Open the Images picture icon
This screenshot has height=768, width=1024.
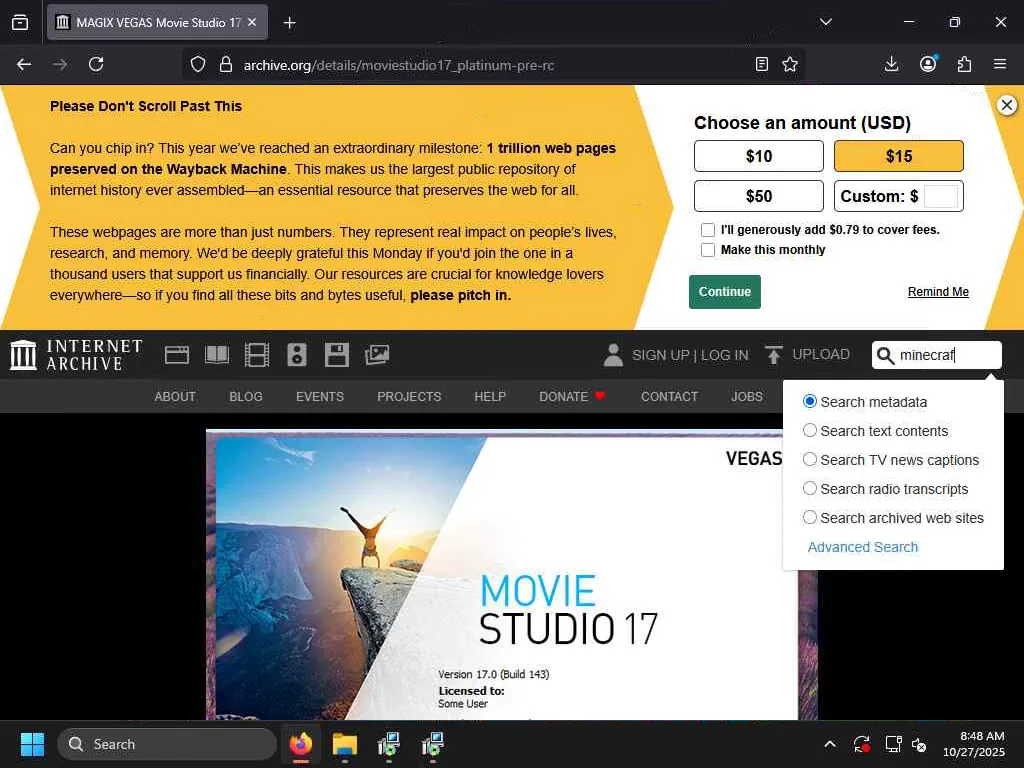[x=377, y=355]
